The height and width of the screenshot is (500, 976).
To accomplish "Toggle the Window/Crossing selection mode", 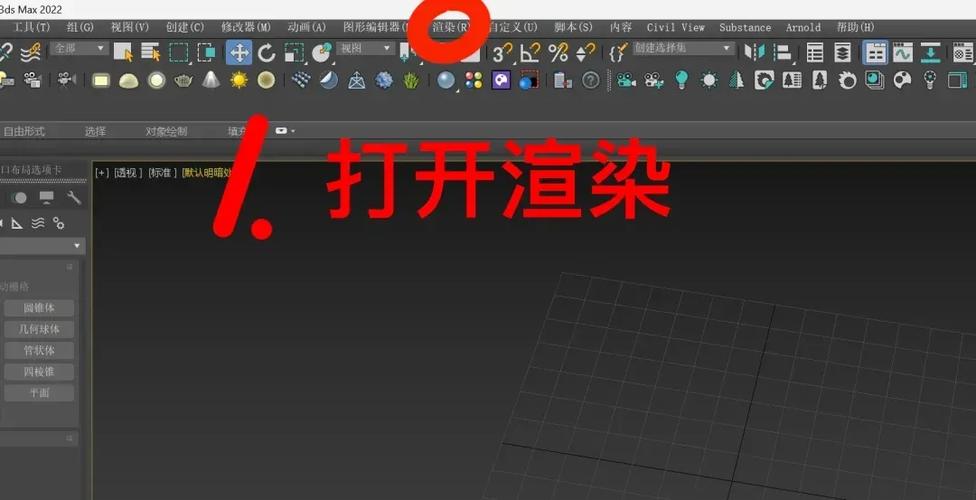I will tap(206, 52).
